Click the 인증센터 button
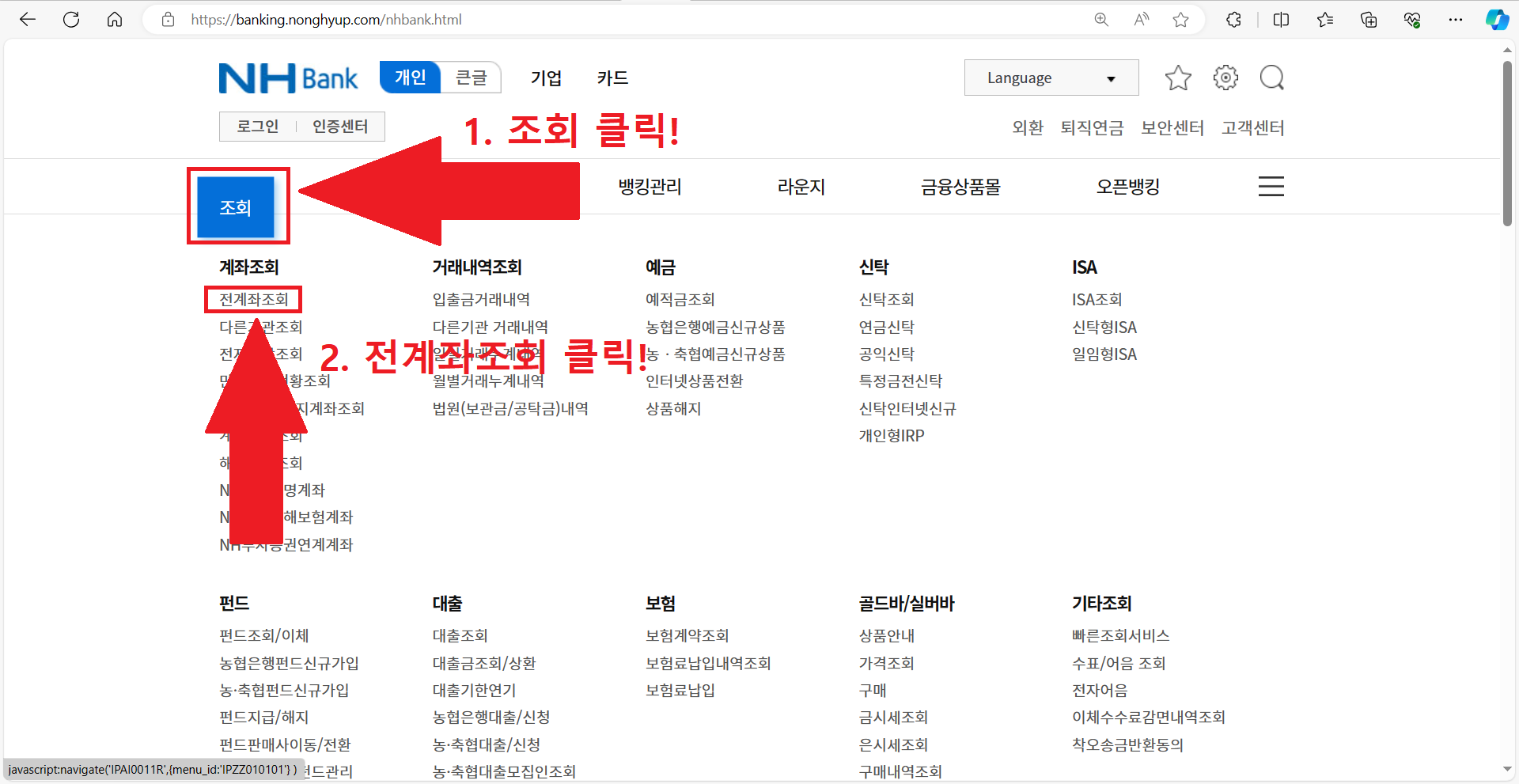 [340, 127]
